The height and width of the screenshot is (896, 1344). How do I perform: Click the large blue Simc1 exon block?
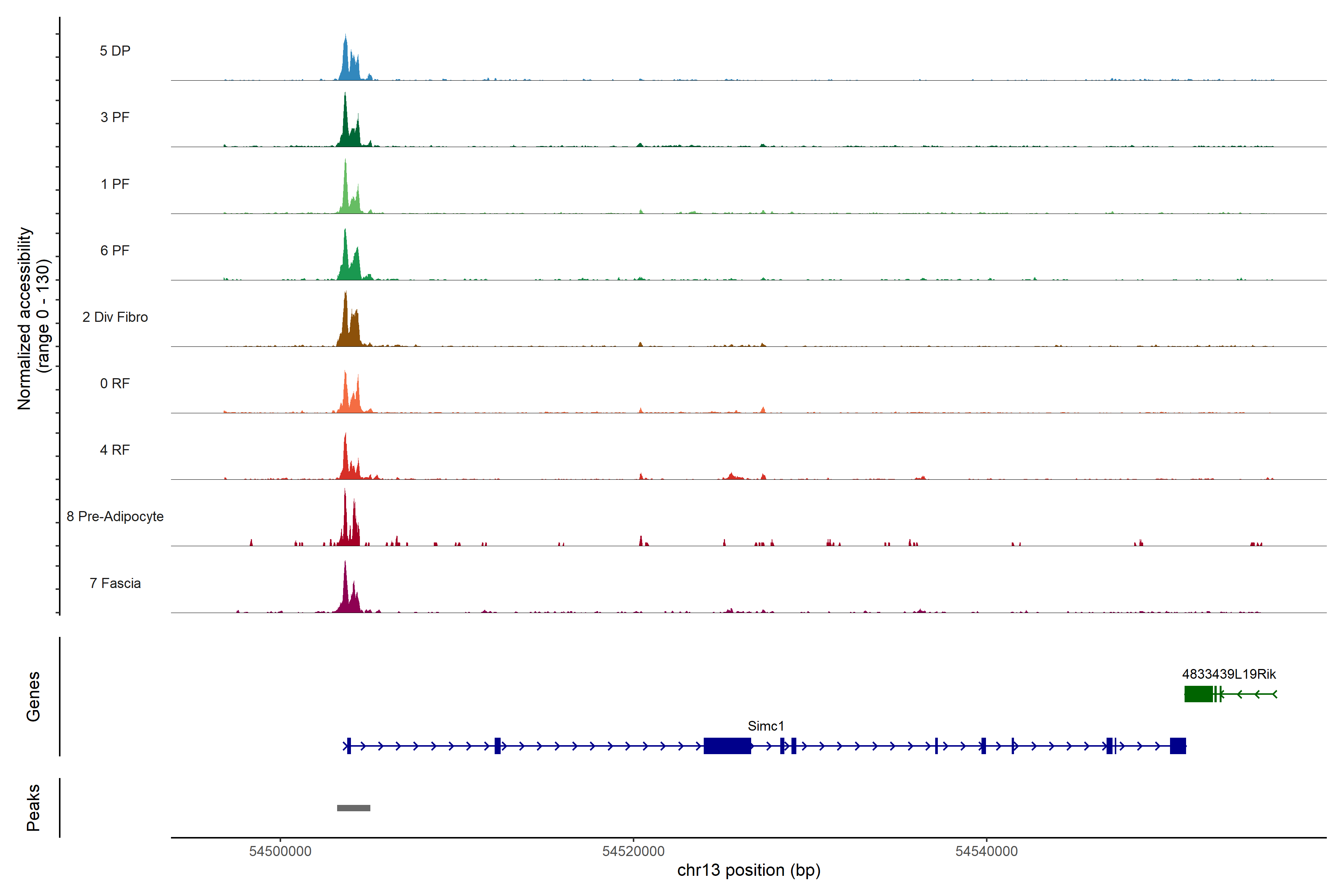(x=727, y=746)
